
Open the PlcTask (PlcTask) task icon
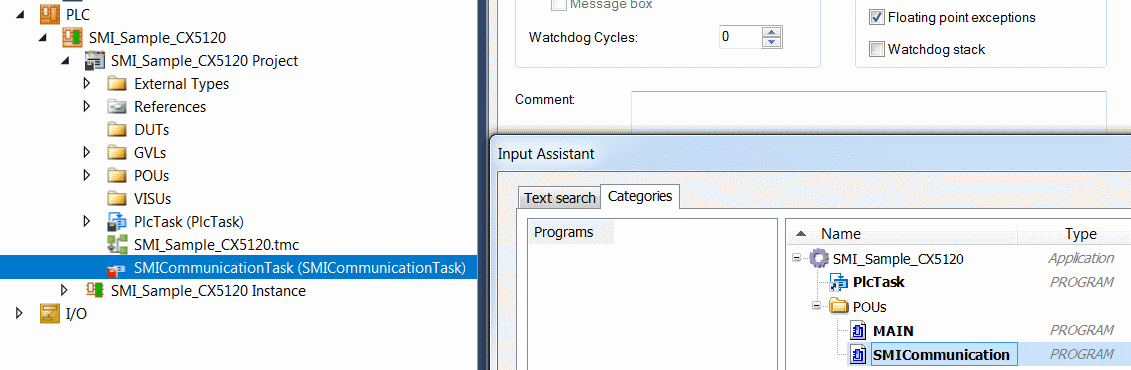point(118,221)
